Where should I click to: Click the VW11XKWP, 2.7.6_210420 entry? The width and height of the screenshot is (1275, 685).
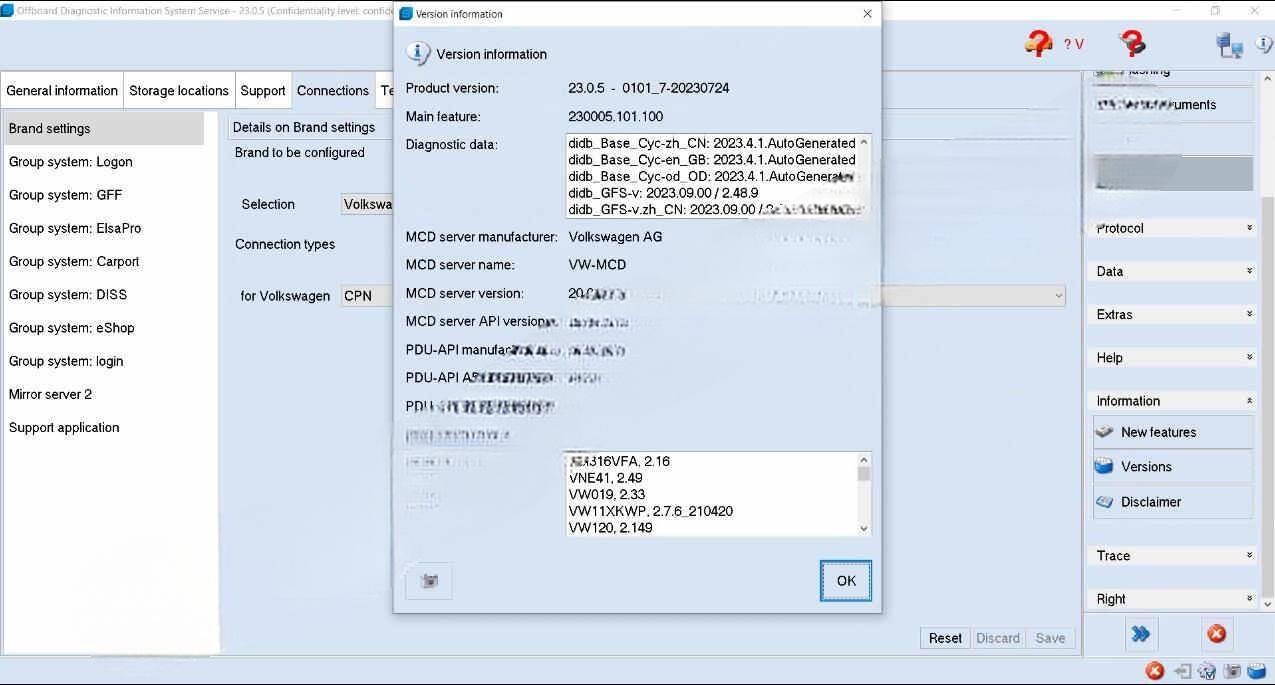click(650, 511)
